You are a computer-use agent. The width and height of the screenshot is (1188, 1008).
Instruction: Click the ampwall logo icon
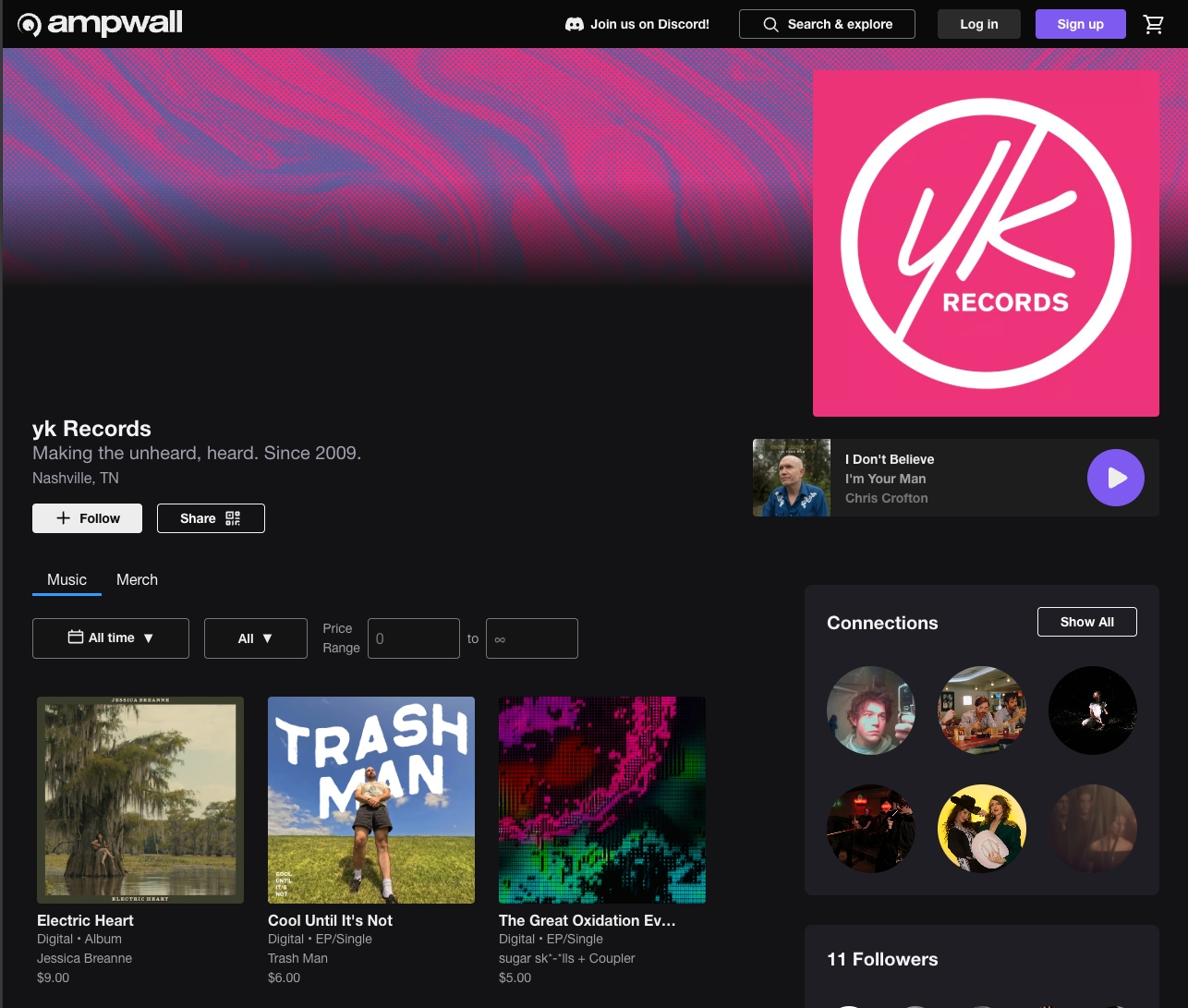(x=30, y=25)
